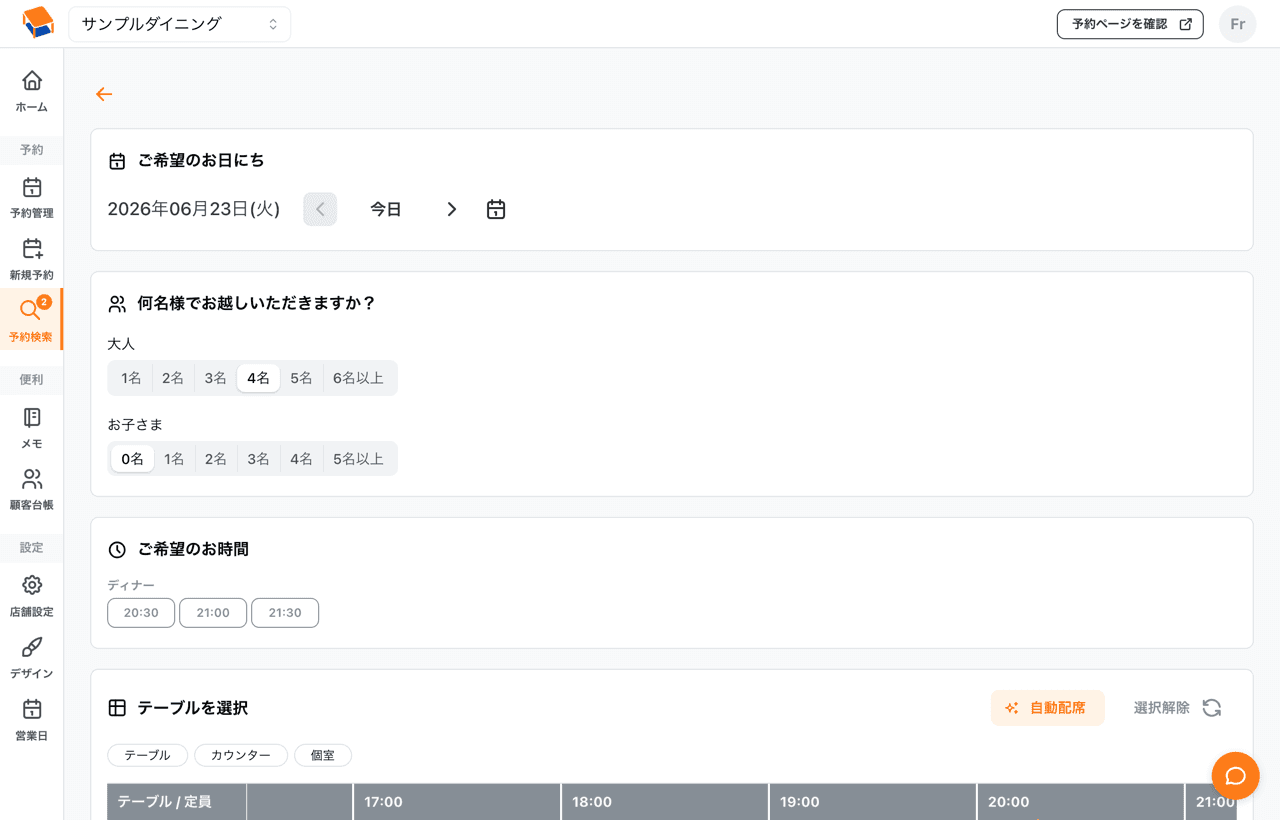Filter tables by 個室
Image resolution: width=1280 pixels, height=820 pixels.
tap(323, 755)
